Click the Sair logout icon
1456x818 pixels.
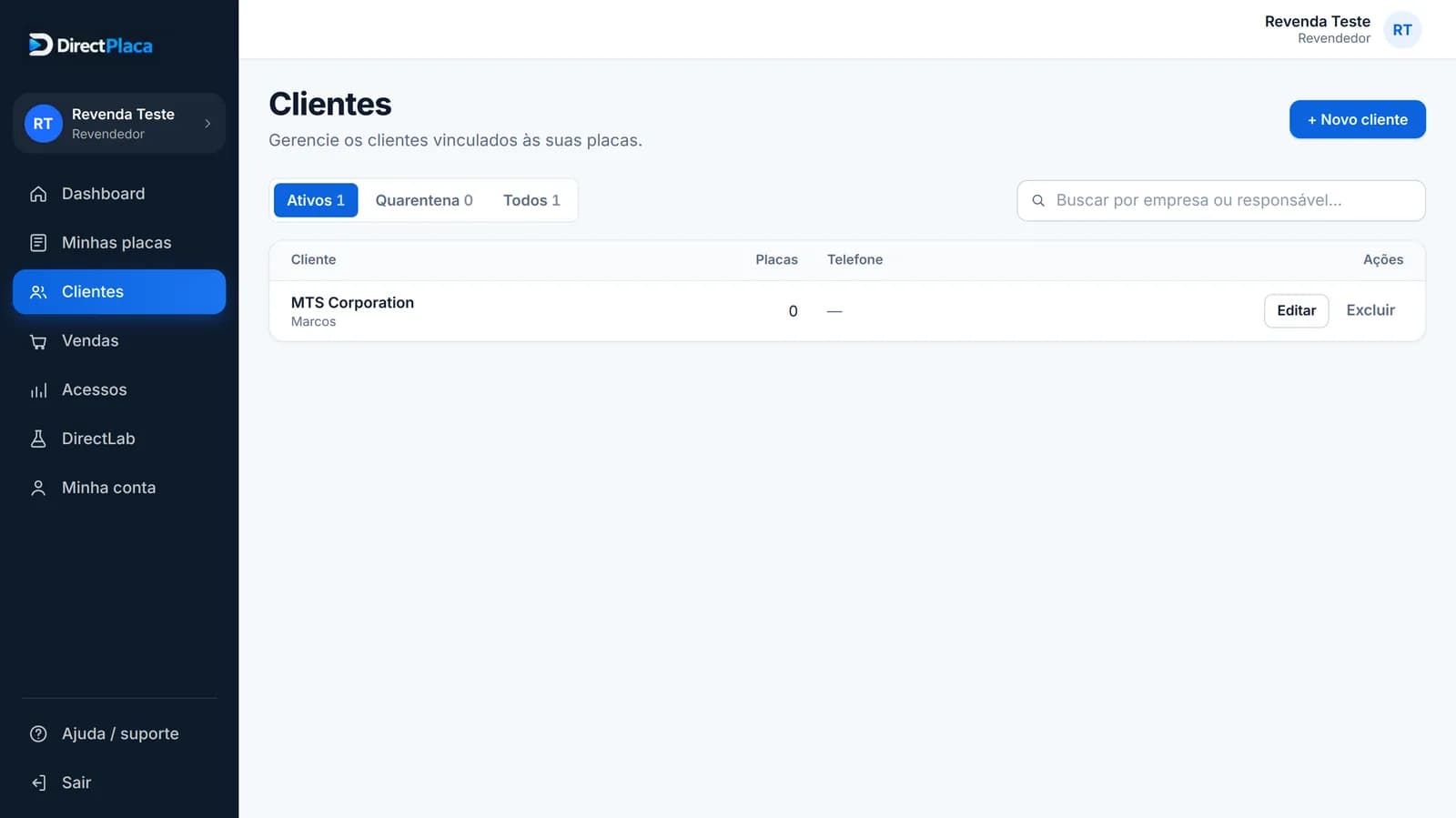(x=38, y=783)
